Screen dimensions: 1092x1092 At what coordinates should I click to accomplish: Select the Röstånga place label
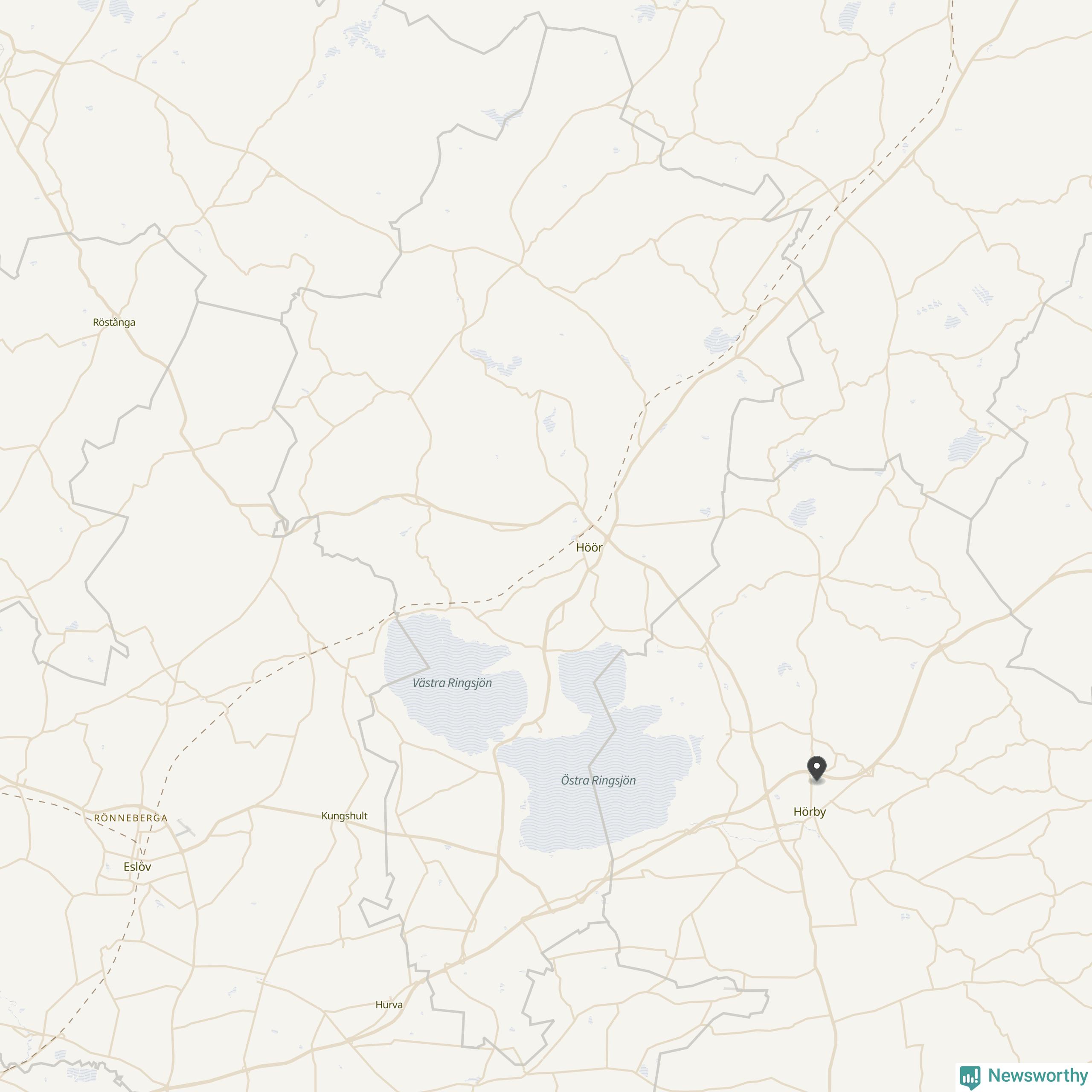tap(114, 322)
